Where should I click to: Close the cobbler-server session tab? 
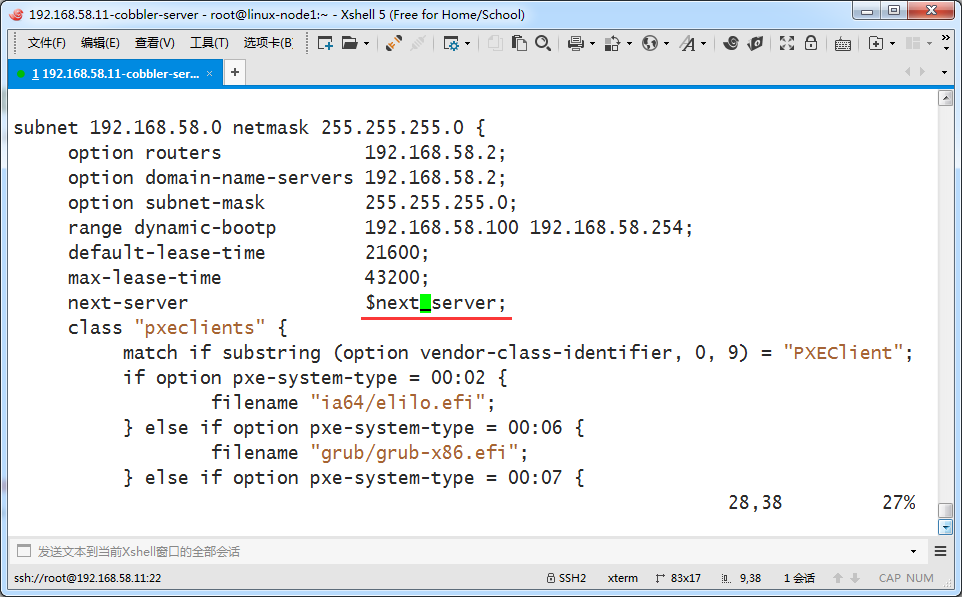[x=209, y=74]
